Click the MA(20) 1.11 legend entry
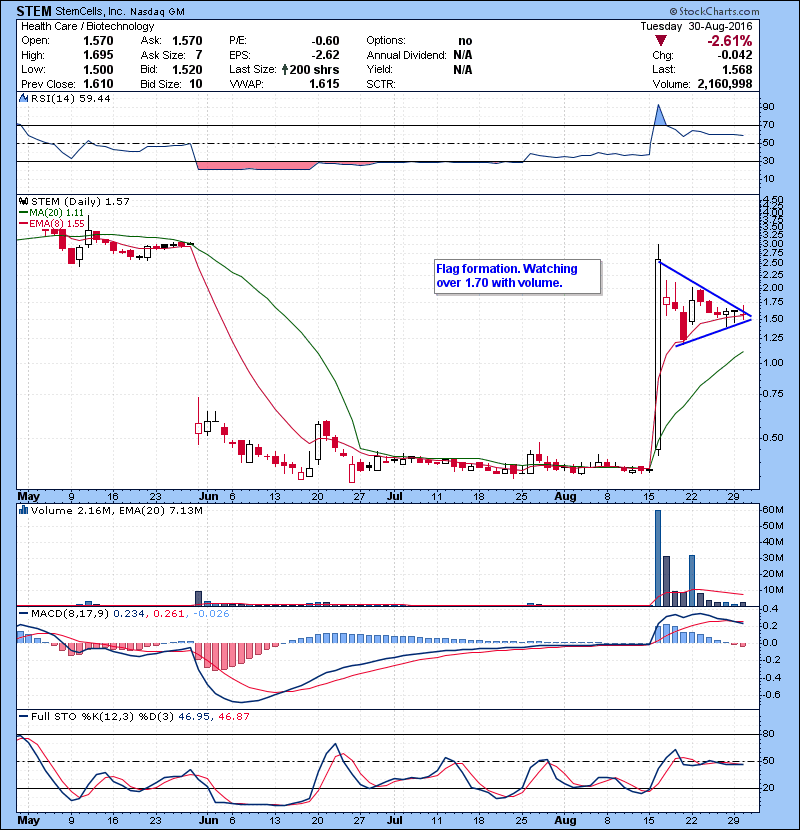 pyautogui.click(x=51, y=212)
